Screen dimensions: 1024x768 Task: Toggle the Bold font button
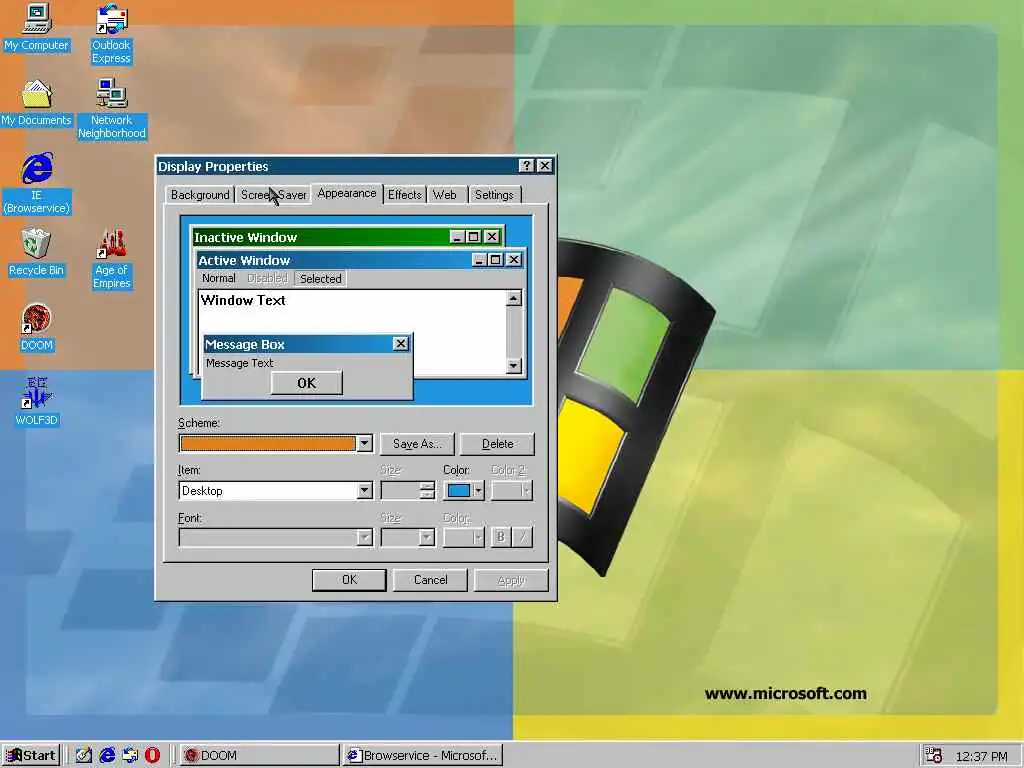point(501,537)
